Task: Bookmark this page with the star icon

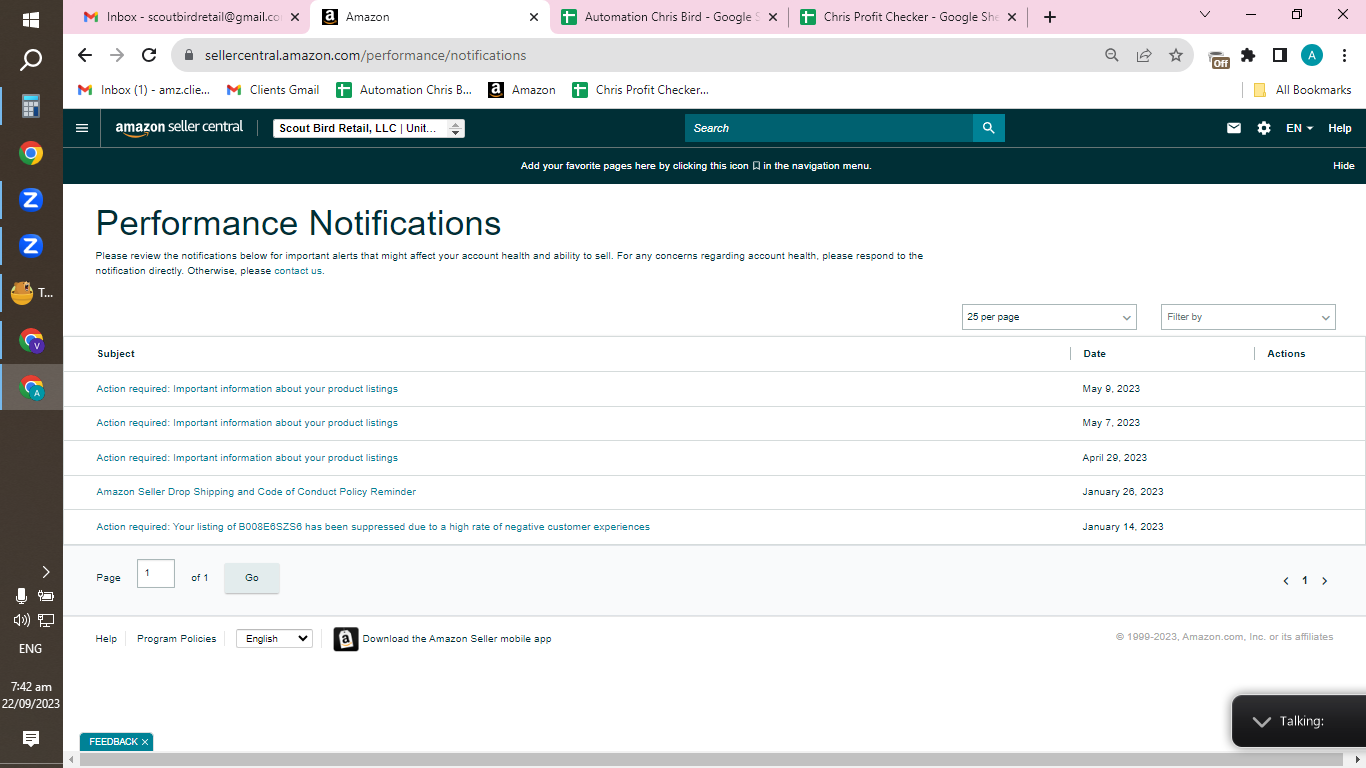Action: [1176, 55]
